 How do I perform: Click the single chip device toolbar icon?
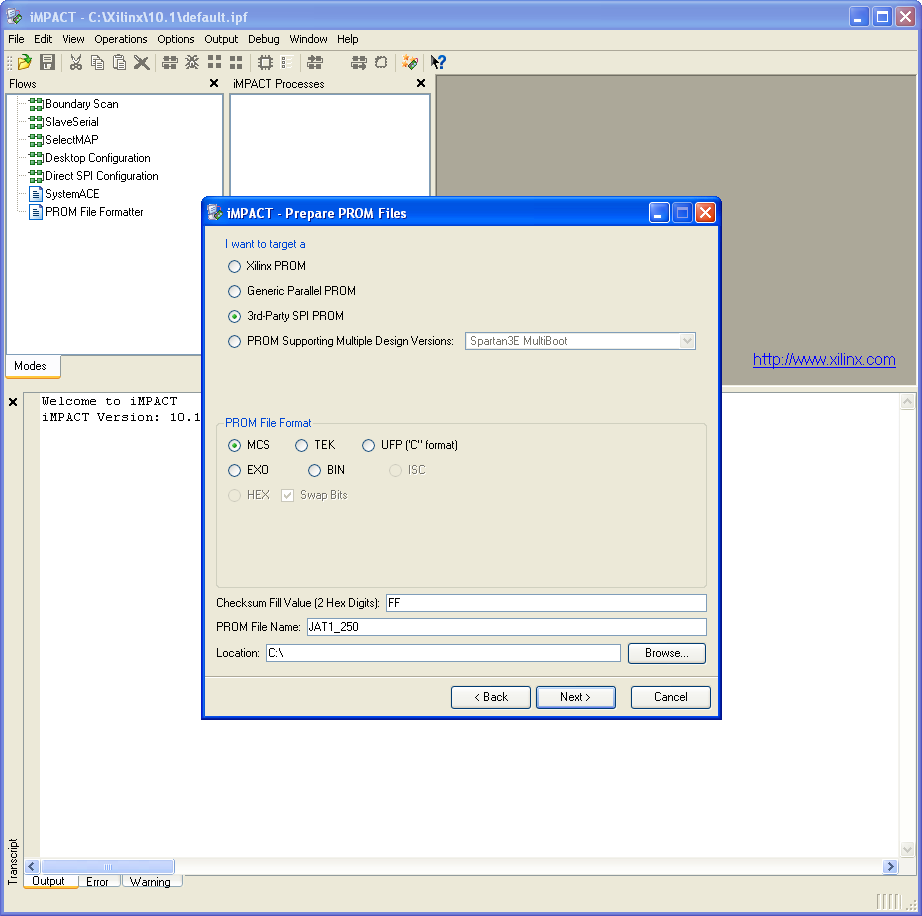pos(265,62)
